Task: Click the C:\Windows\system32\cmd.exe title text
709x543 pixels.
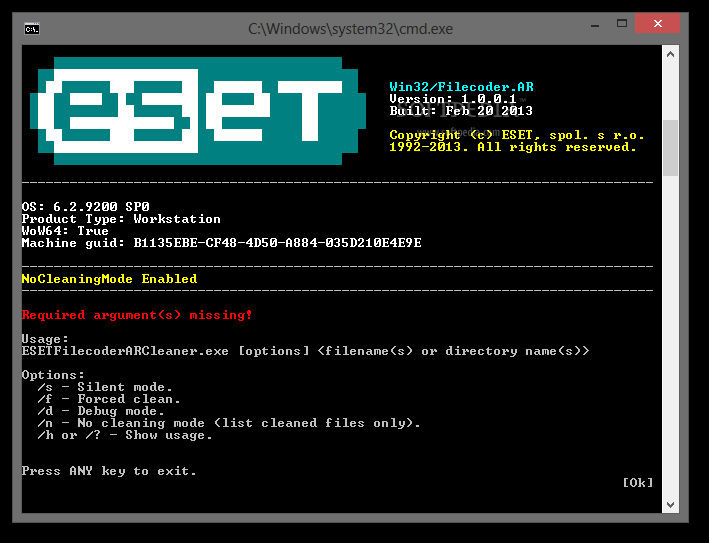Action: tap(350, 29)
